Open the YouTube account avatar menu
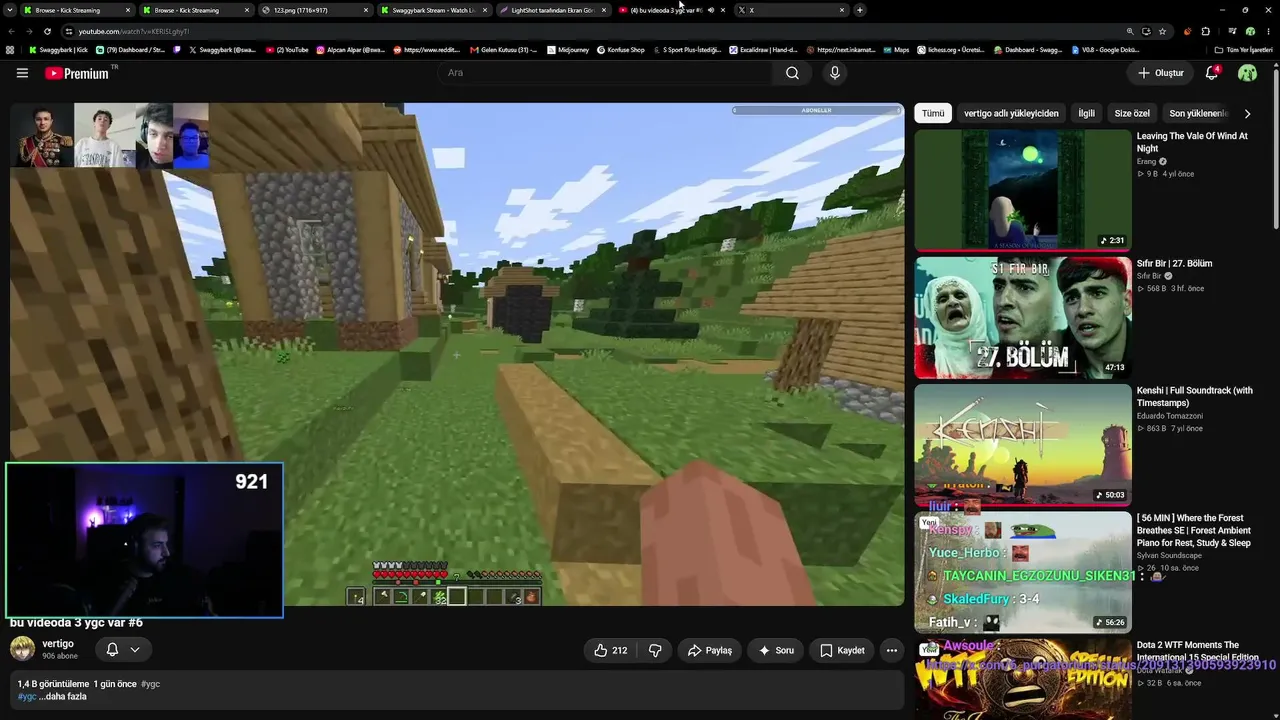Viewport: 1280px width, 720px height. [1247, 73]
